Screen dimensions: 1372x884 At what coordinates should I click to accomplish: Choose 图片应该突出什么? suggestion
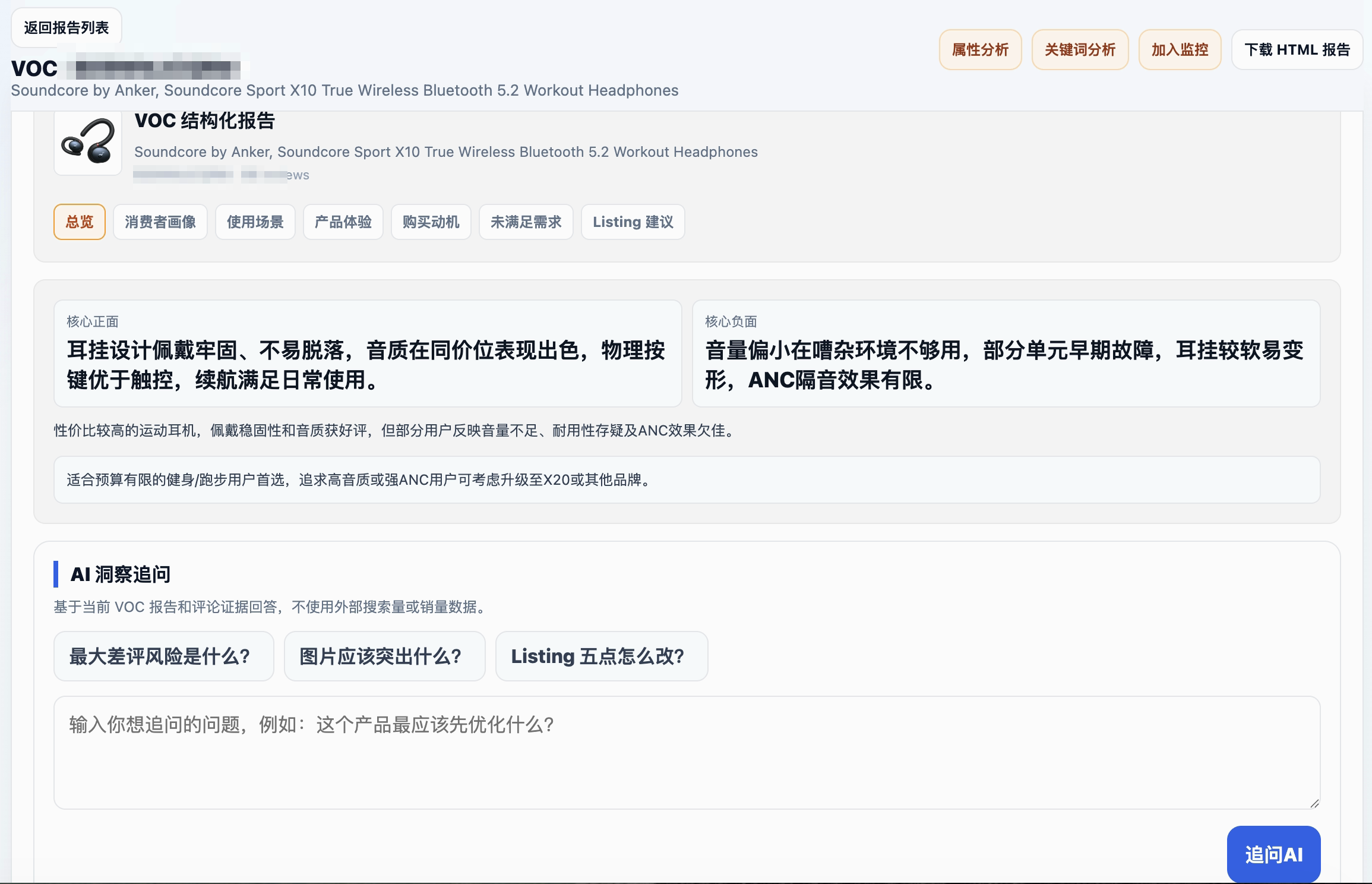click(385, 656)
